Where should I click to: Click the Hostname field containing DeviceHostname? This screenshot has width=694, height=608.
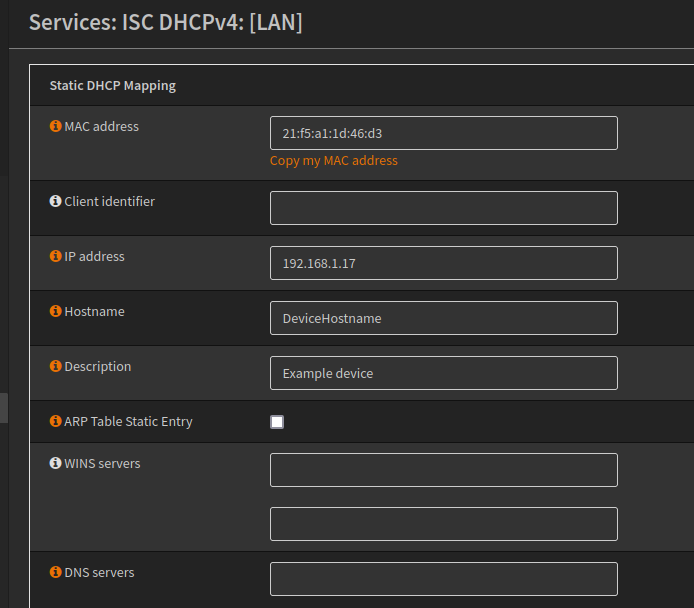coord(444,318)
